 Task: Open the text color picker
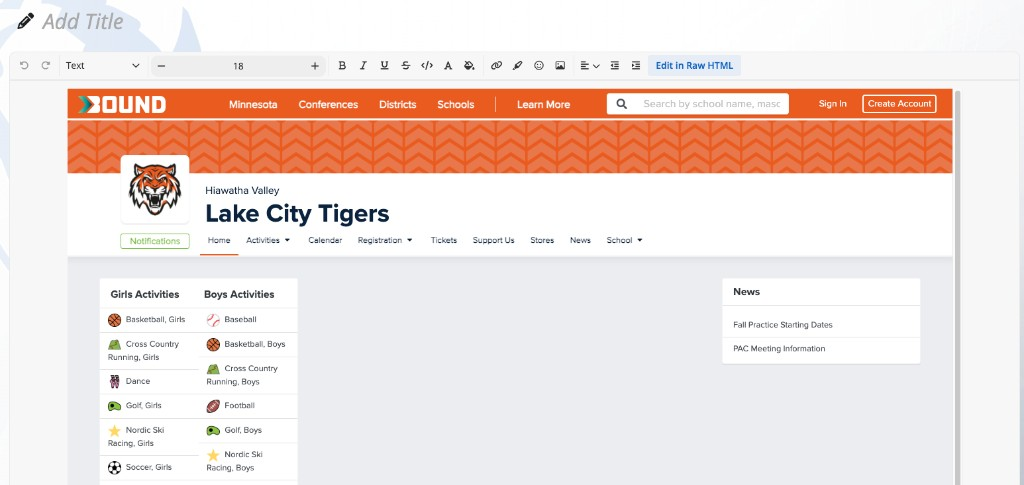[448, 65]
